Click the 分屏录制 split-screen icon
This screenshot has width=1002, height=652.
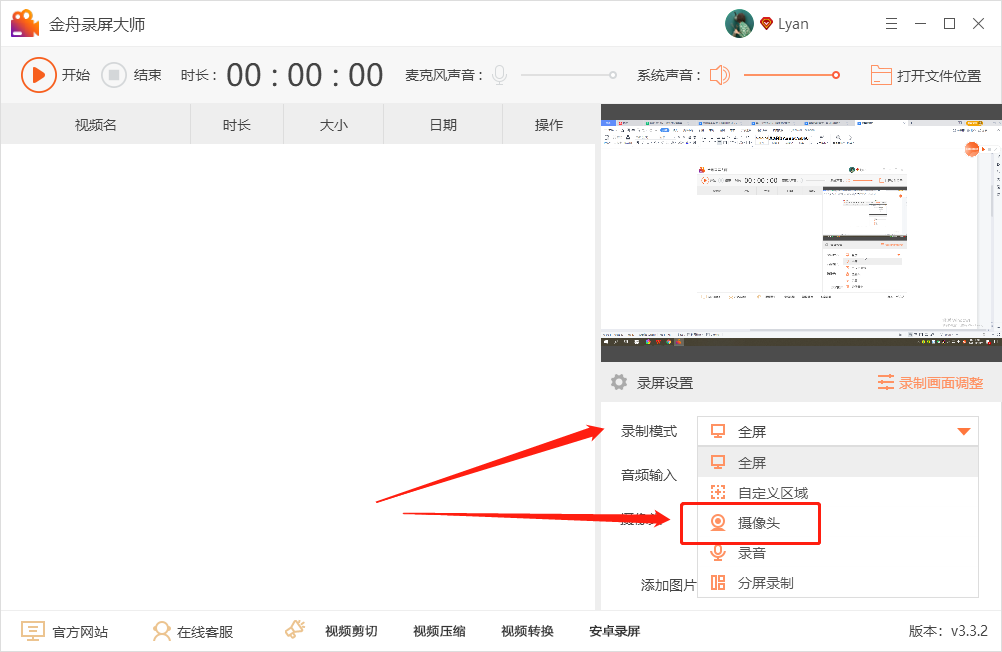point(717,582)
